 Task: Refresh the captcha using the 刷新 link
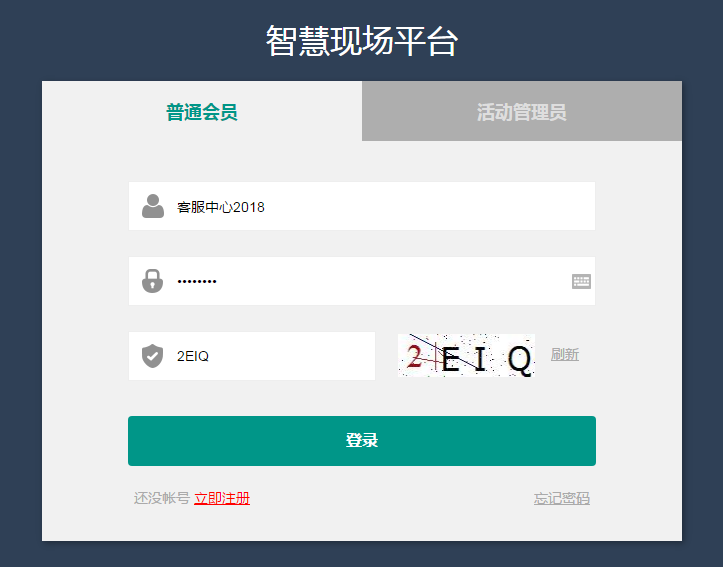(565, 354)
